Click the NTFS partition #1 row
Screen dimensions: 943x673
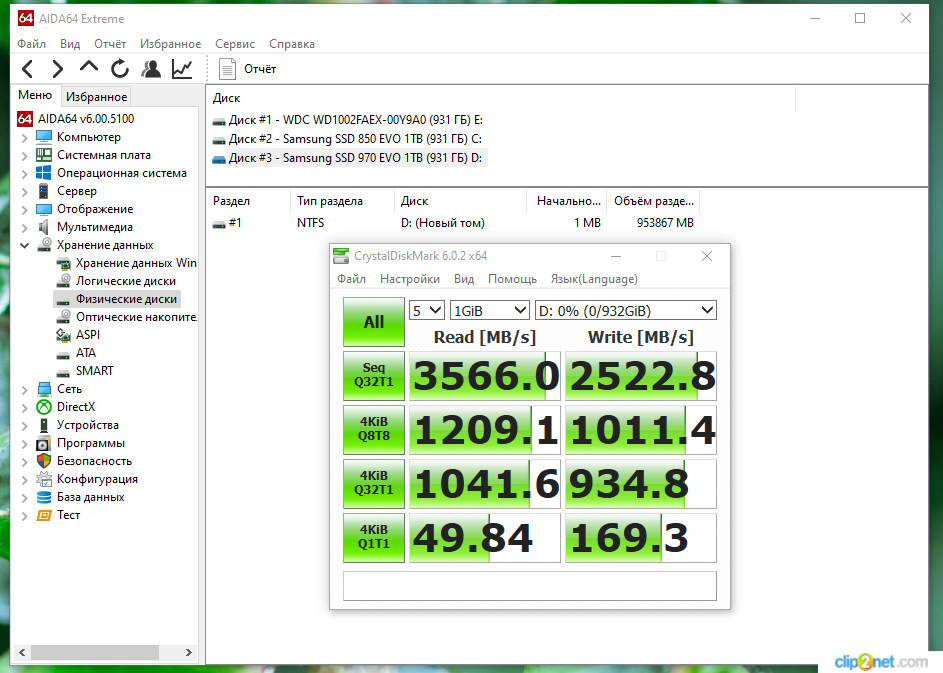click(x=454, y=223)
